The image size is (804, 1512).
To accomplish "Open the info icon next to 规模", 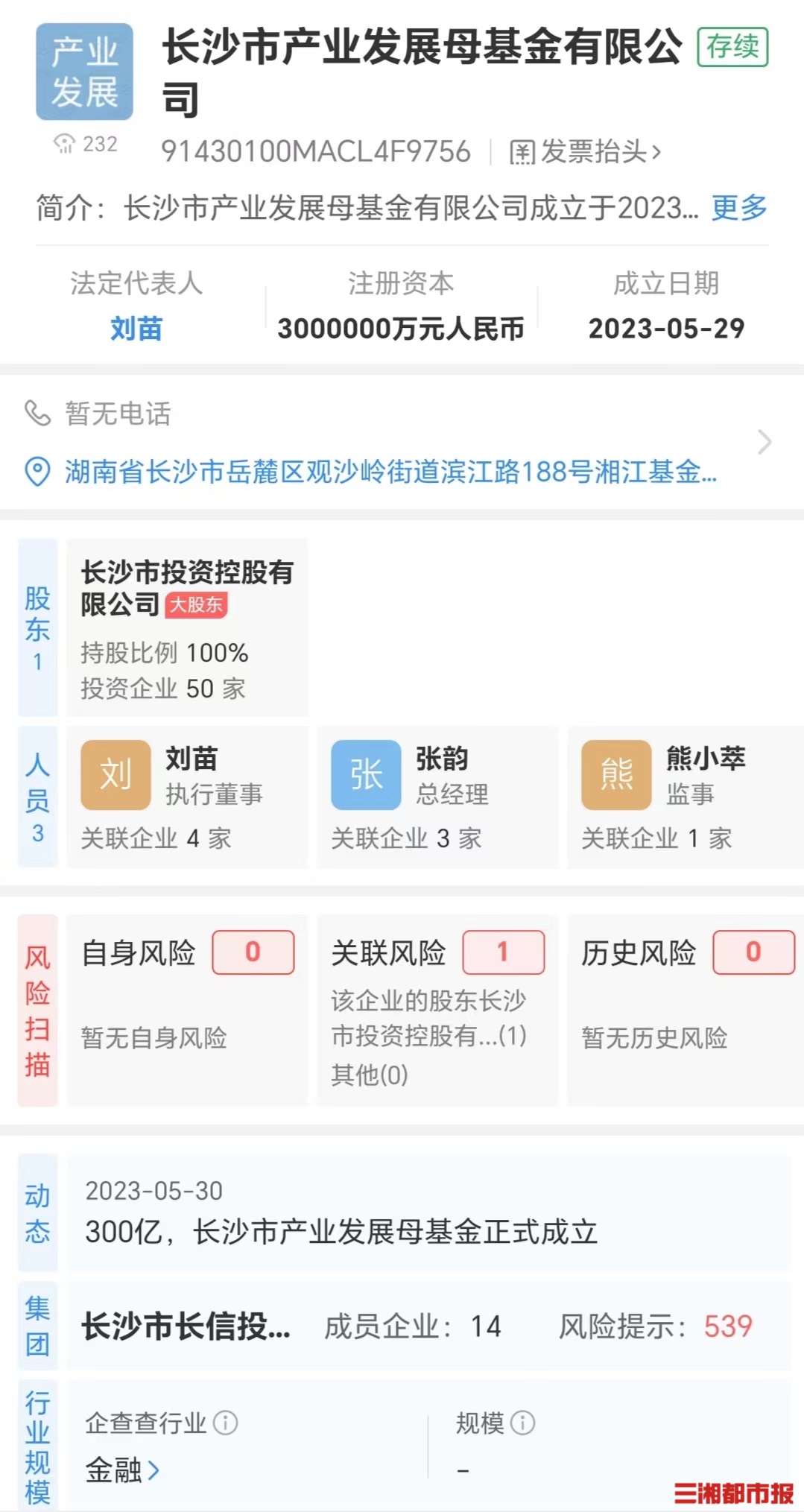I will pyautogui.click(x=522, y=1423).
